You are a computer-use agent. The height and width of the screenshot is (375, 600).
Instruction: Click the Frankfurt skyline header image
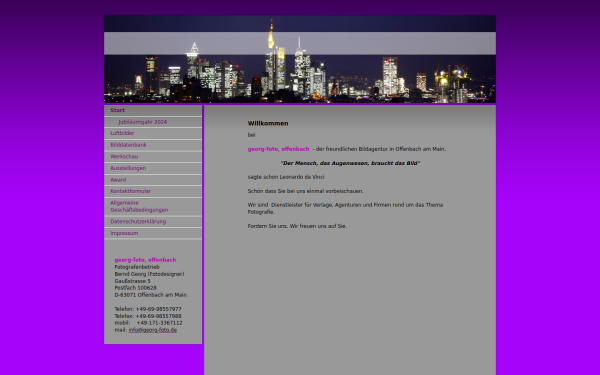[x=300, y=59]
